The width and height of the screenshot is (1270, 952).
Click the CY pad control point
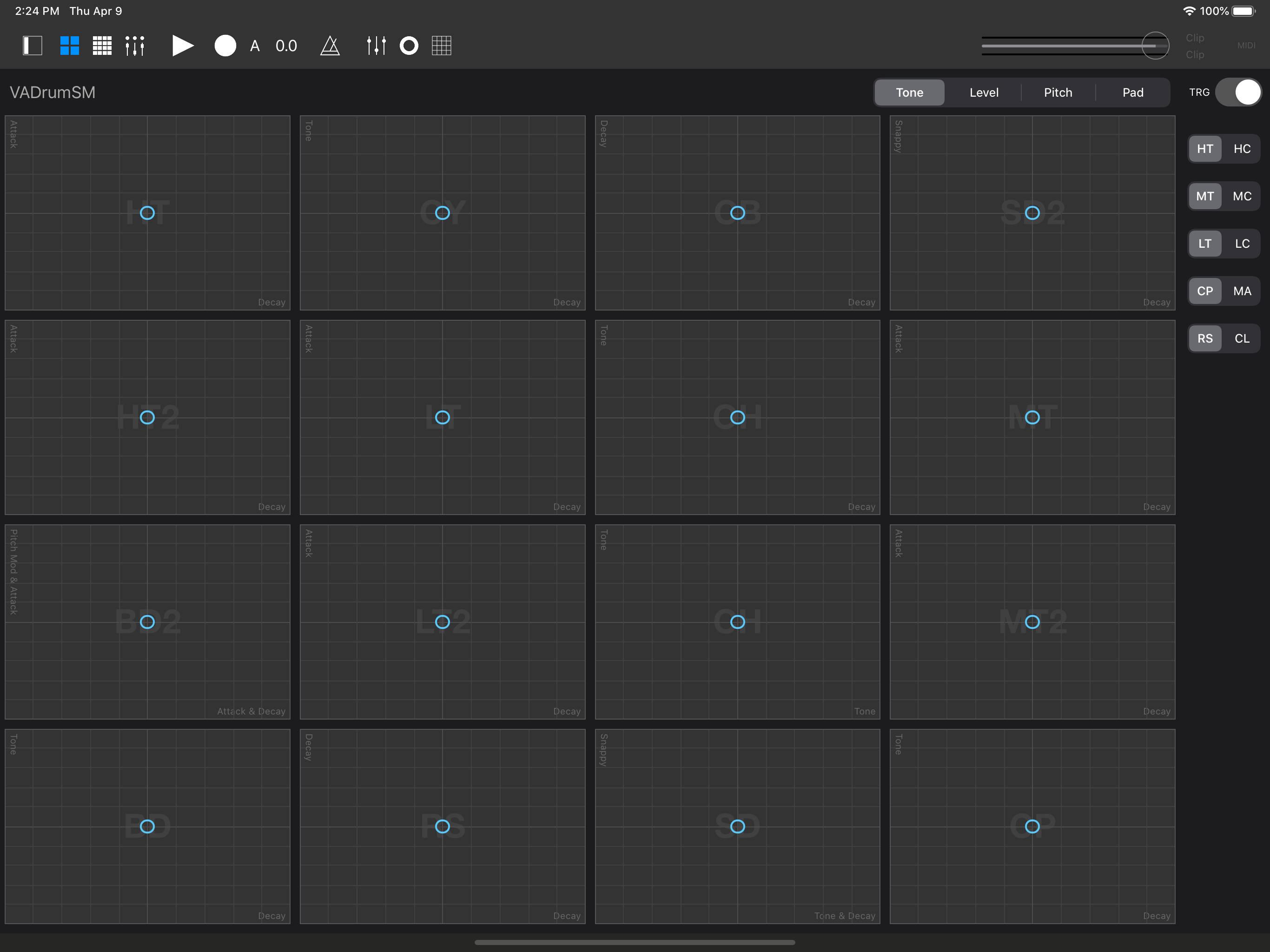tap(442, 213)
